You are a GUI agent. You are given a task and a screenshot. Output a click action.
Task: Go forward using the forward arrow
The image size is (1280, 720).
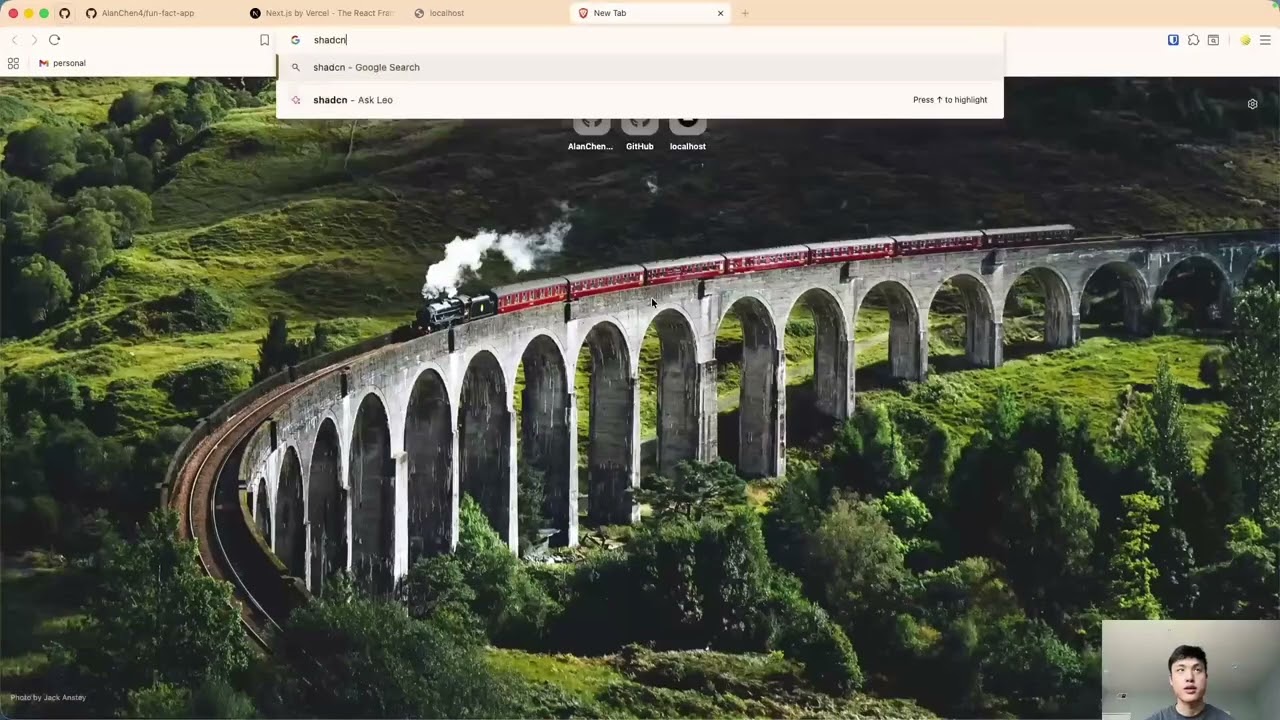(x=34, y=40)
